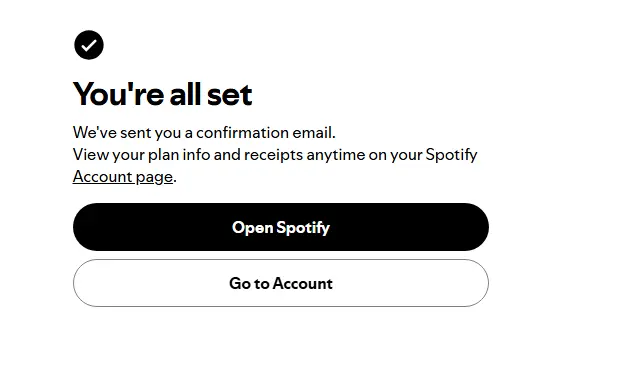The image size is (625, 372).
Task: Open the Account page hyperlink
Action: coord(123,177)
